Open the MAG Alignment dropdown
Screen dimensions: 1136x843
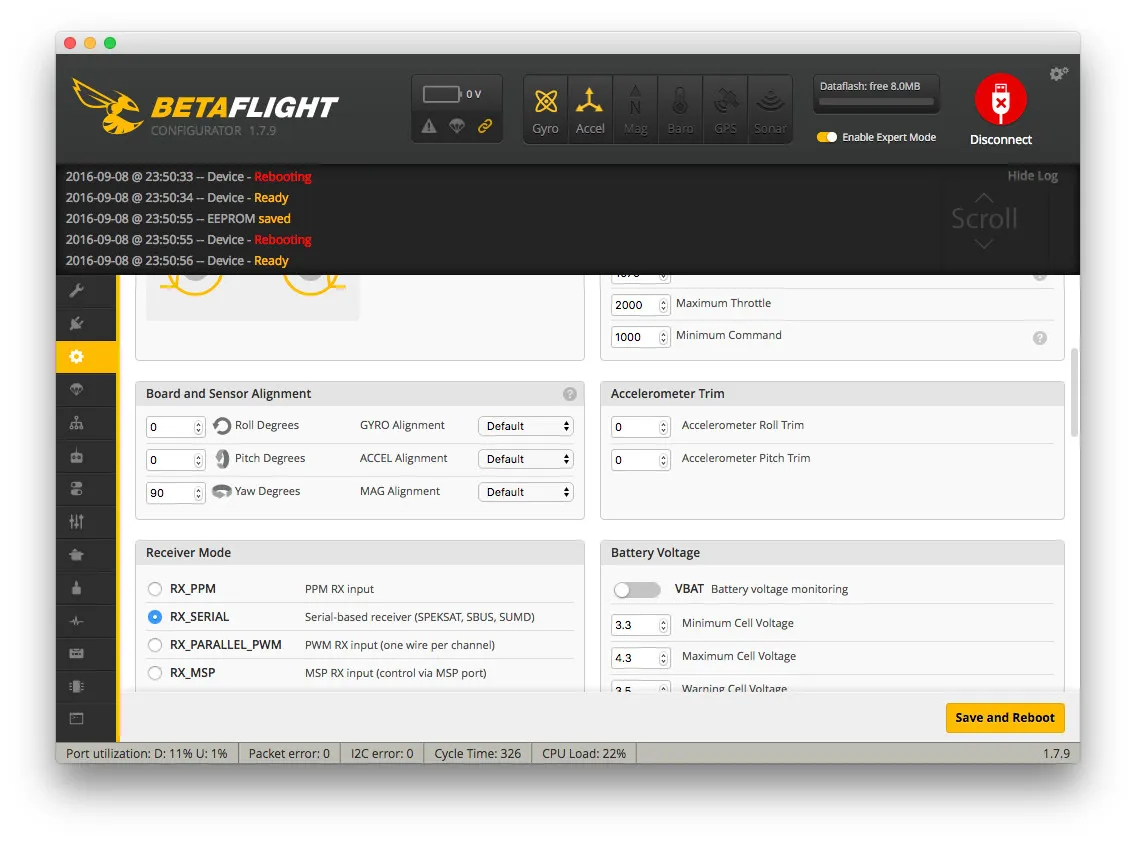525,492
